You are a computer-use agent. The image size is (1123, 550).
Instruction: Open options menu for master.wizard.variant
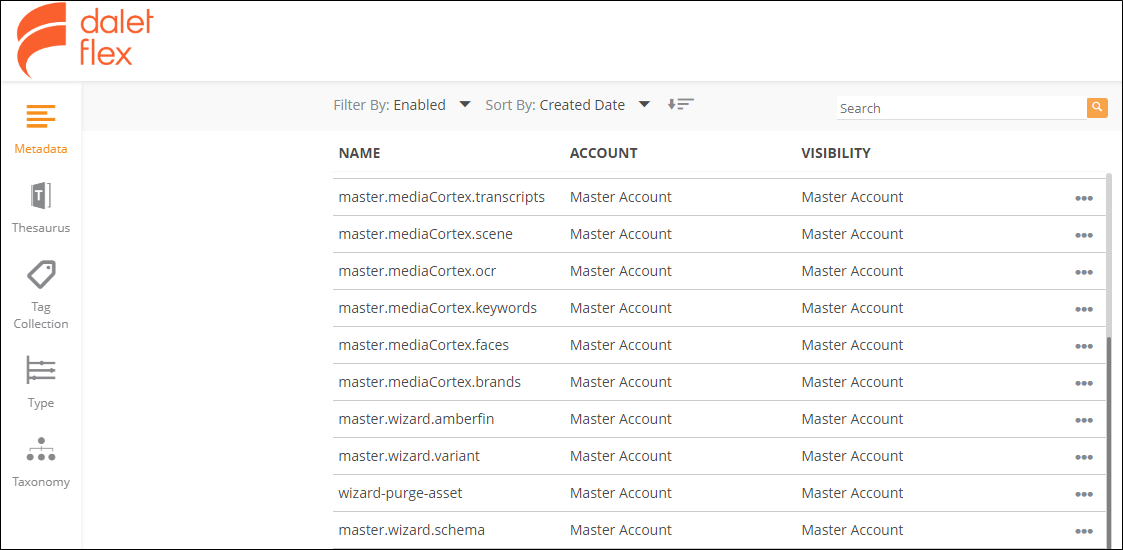1084,458
